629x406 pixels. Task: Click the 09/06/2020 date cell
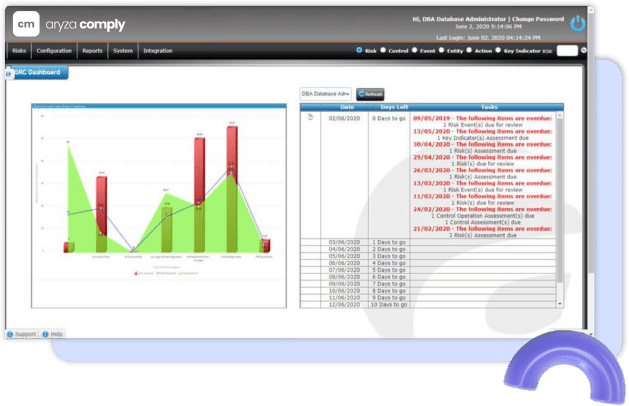point(344,284)
